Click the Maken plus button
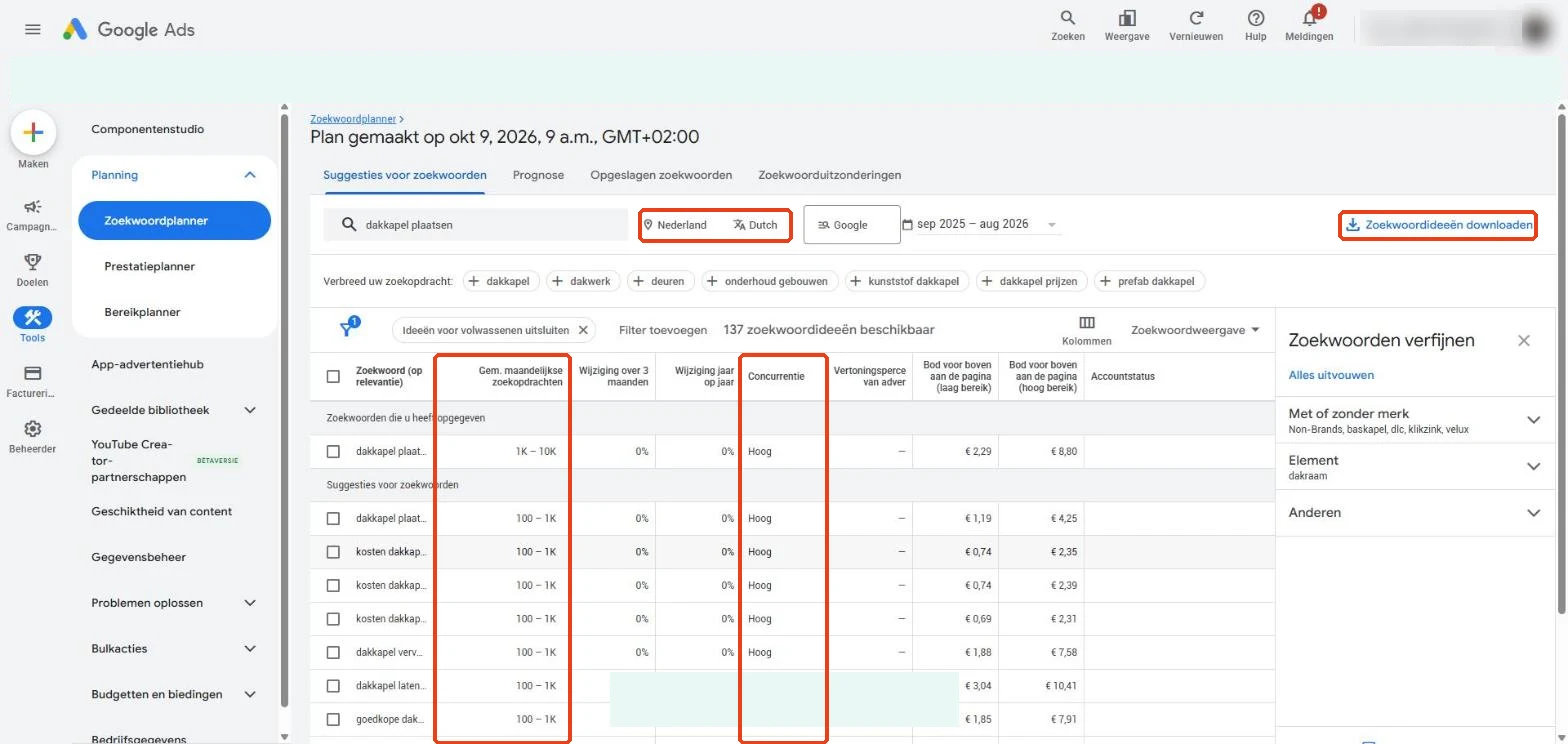Image resolution: width=1568 pixels, height=744 pixels. pos(33,131)
